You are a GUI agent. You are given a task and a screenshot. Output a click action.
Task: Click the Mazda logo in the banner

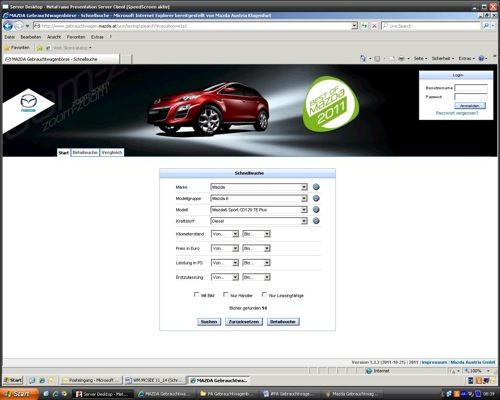pos(28,103)
